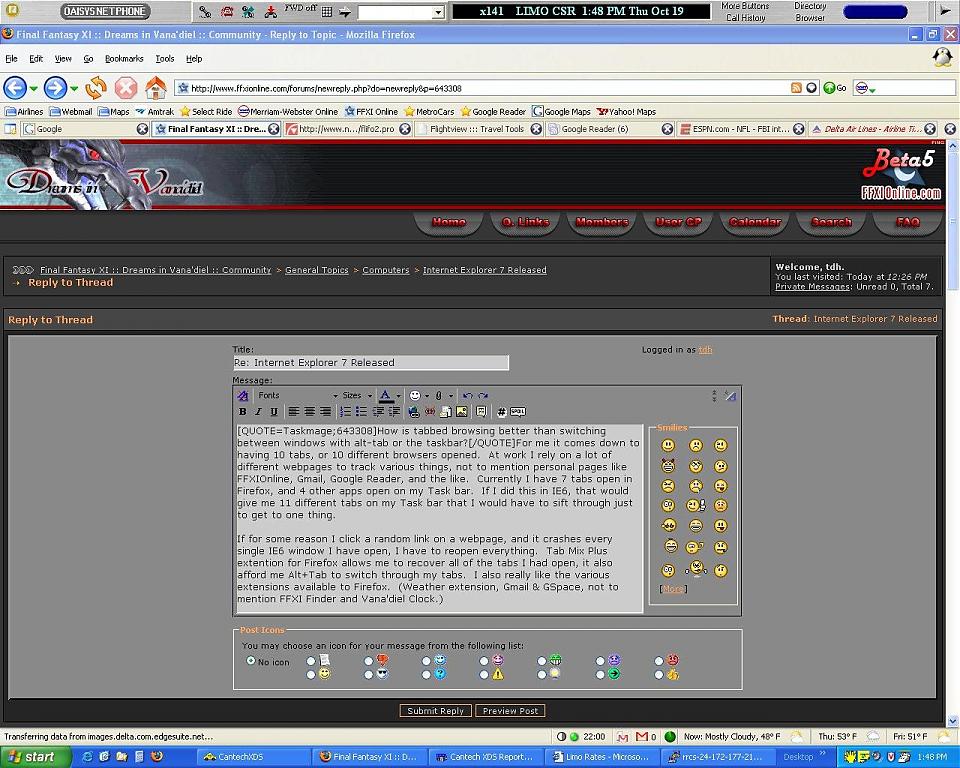
Task: Click the Title input field
Action: pos(370,363)
